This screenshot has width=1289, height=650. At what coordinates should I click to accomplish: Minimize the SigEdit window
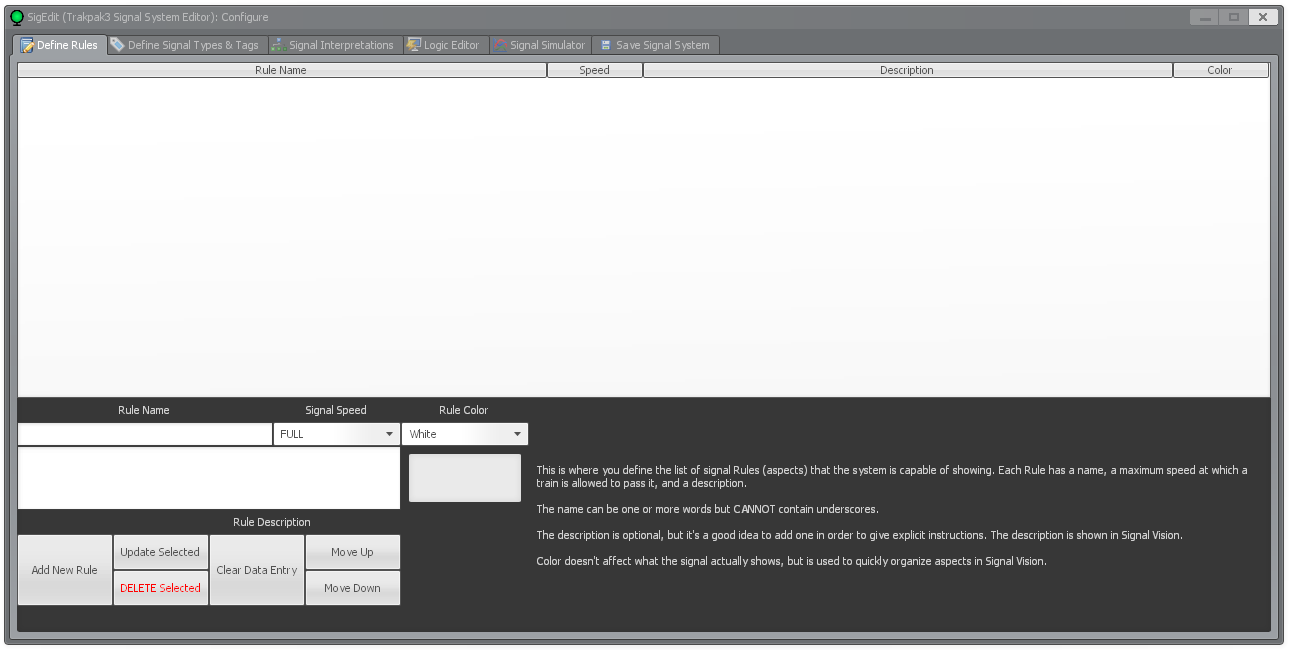pos(1205,17)
